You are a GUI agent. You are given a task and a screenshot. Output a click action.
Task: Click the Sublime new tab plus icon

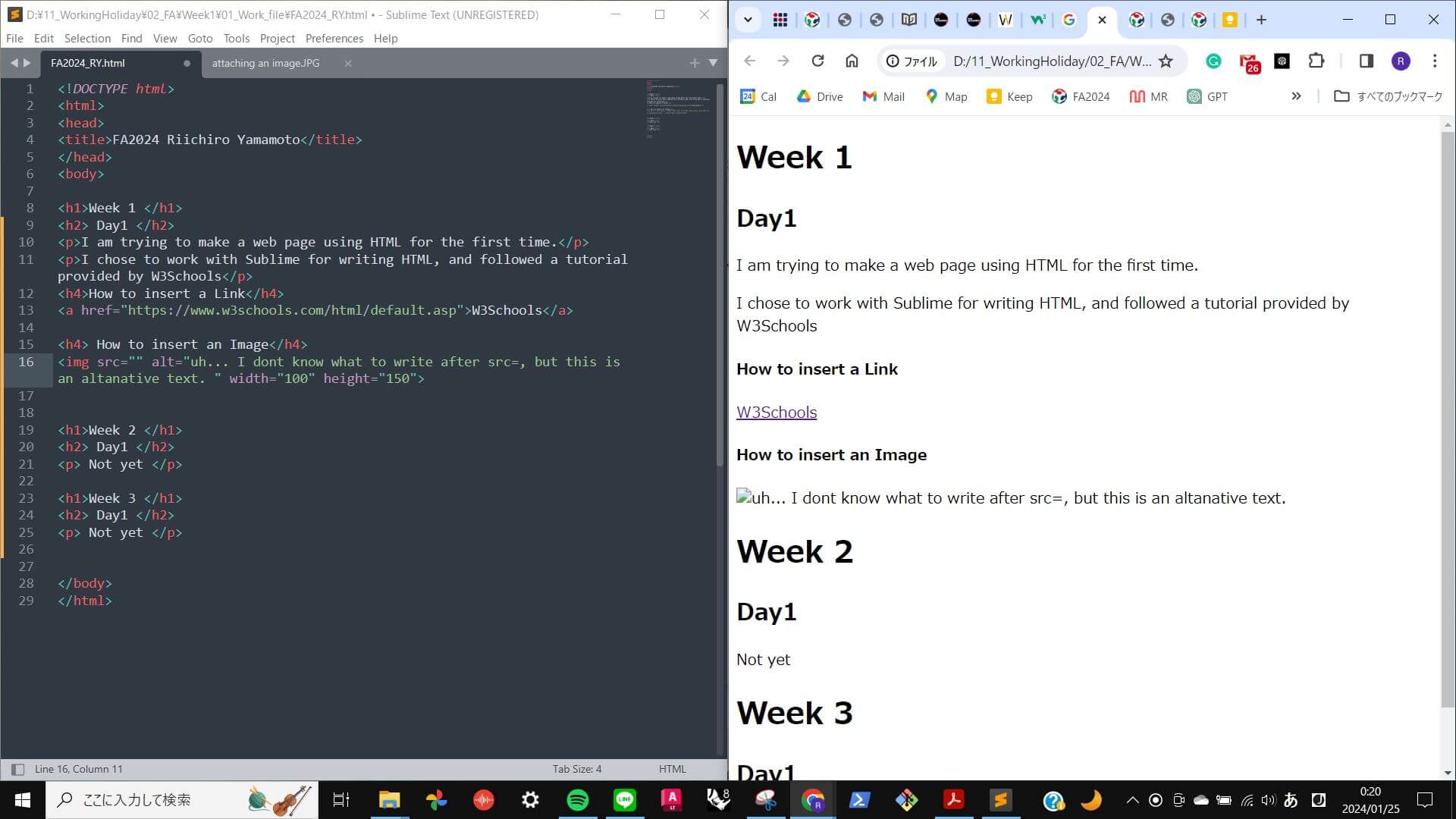[x=694, y=63]
